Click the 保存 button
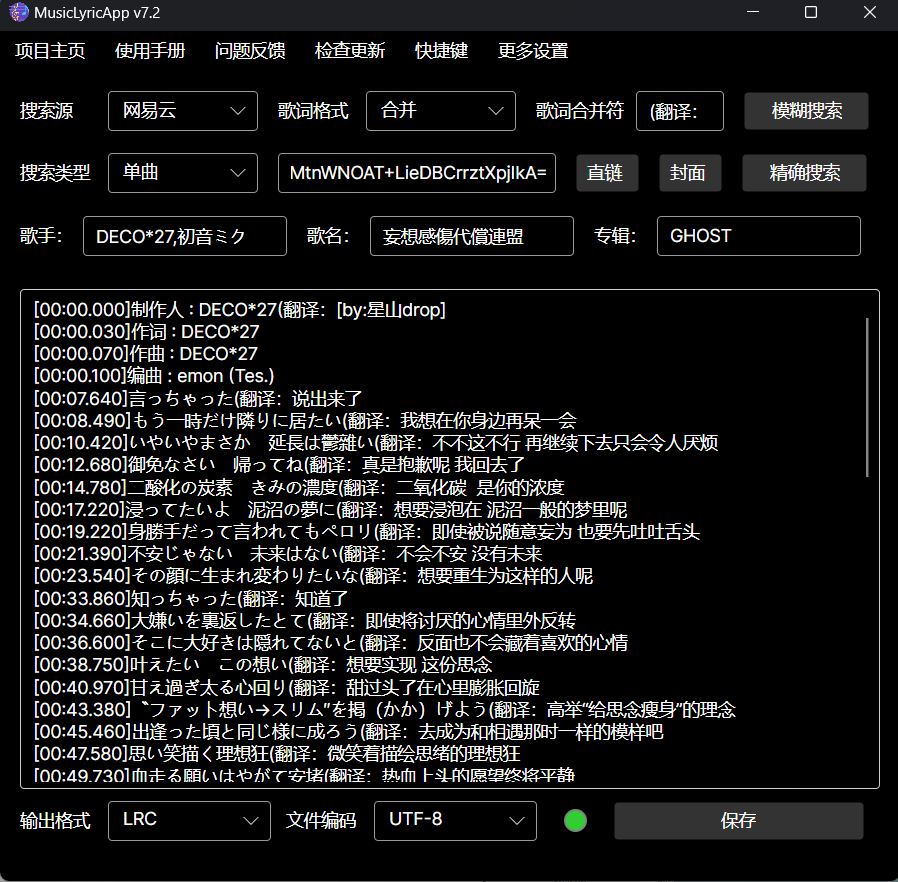This screenshot has width=898, height=882. (x=739, y=821)
